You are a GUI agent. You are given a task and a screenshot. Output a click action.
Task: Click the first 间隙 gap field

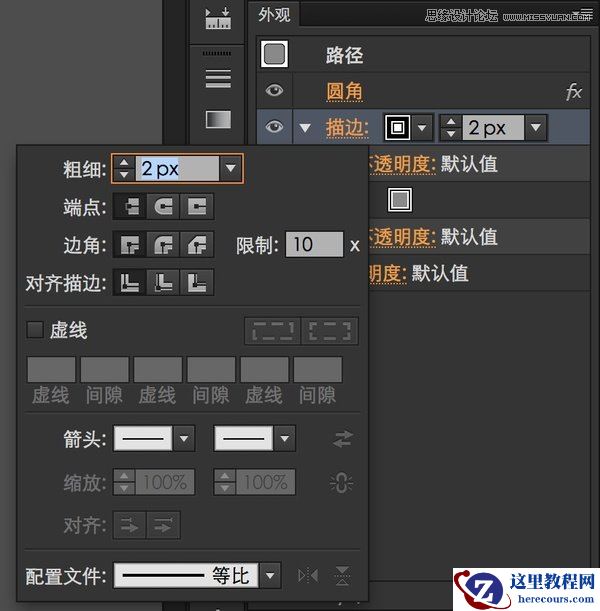104,369
